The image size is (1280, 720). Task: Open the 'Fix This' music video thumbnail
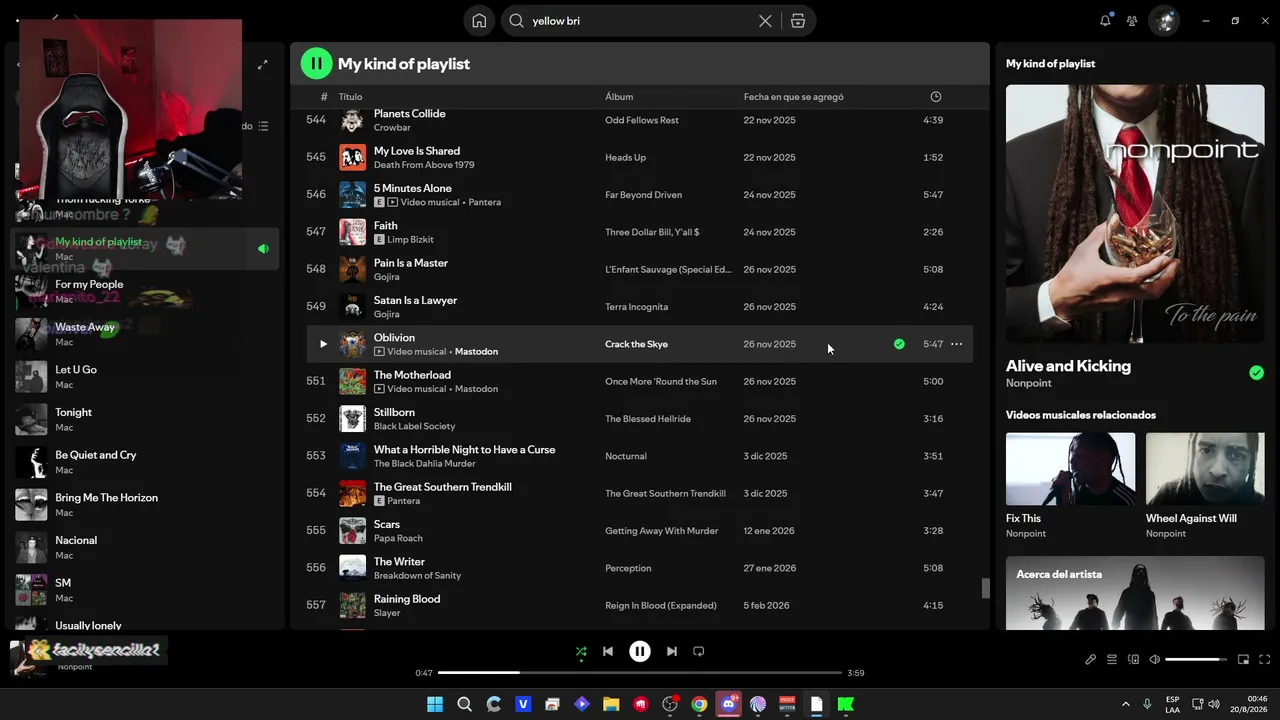1070,469
